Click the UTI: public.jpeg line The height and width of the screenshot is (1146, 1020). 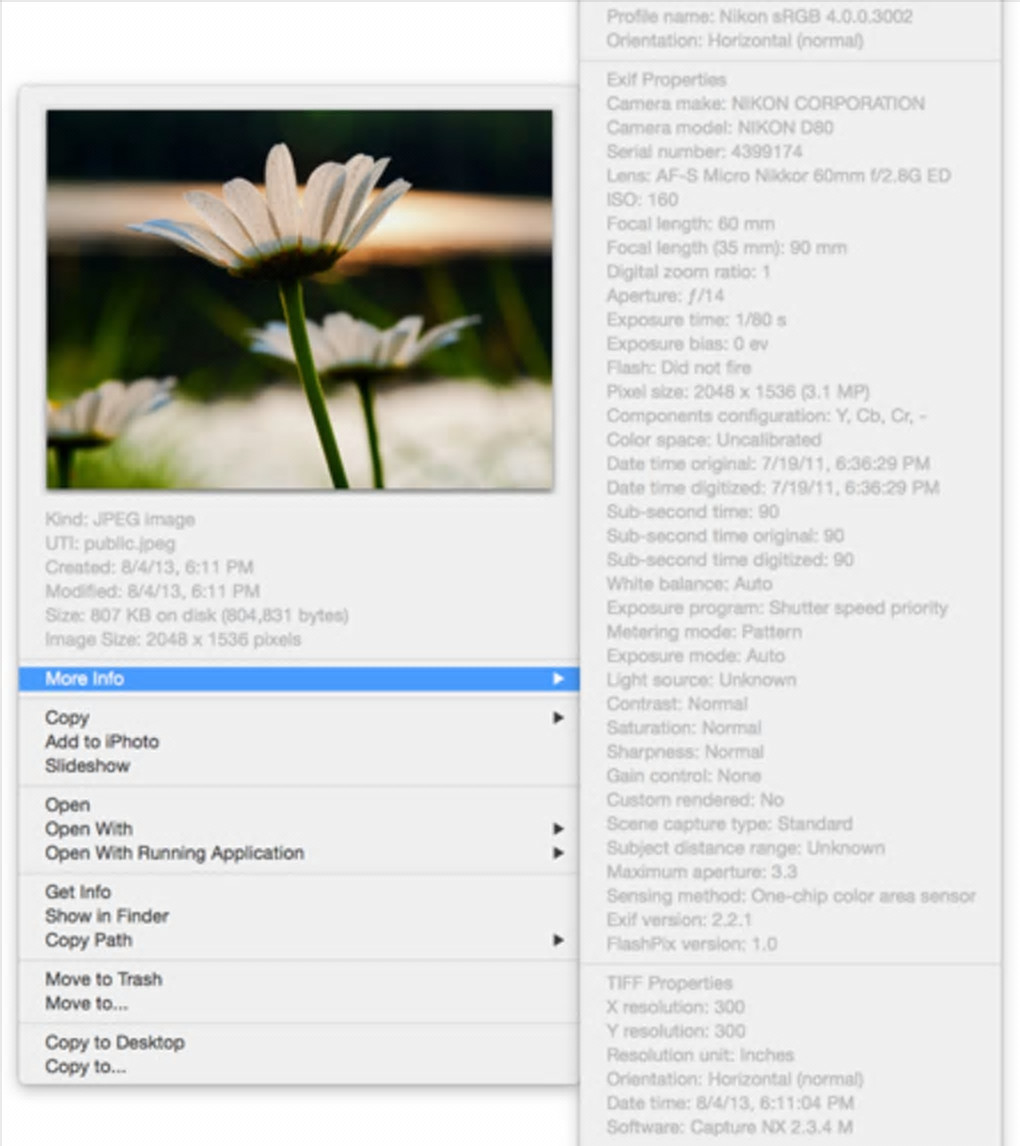110,543
